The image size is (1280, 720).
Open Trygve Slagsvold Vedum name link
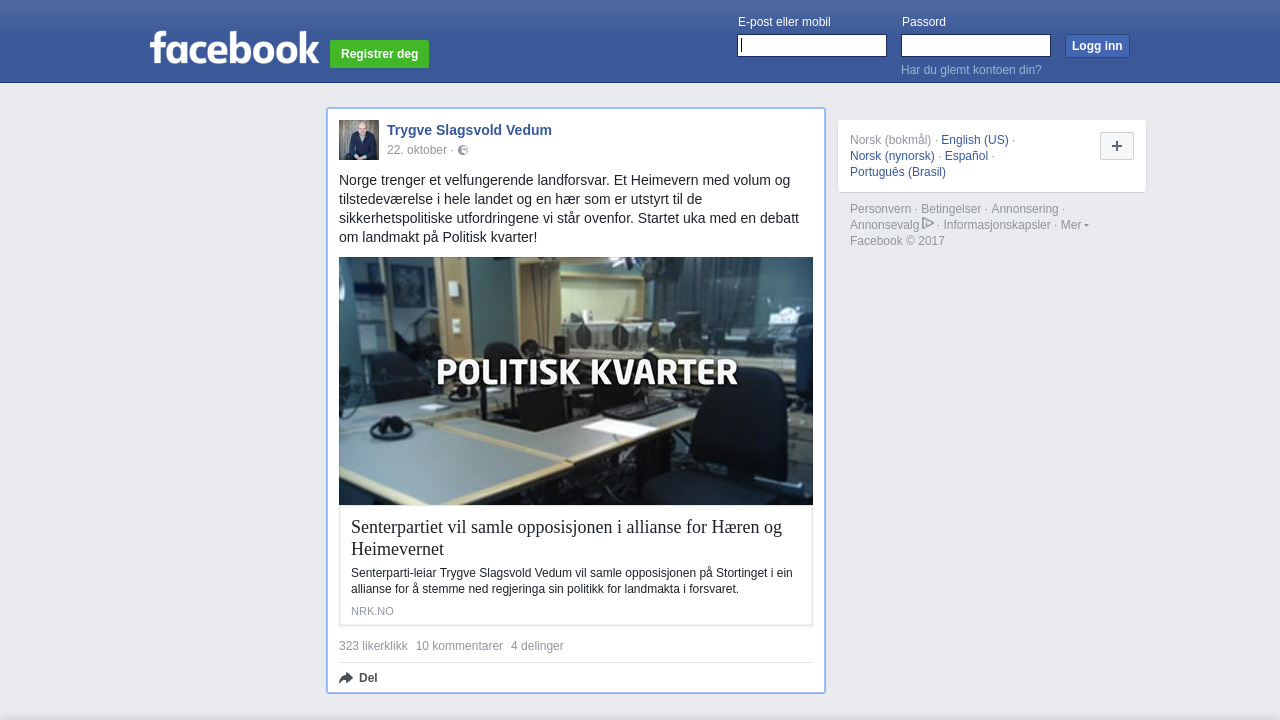pyautogui.click(x=469, y=130)
